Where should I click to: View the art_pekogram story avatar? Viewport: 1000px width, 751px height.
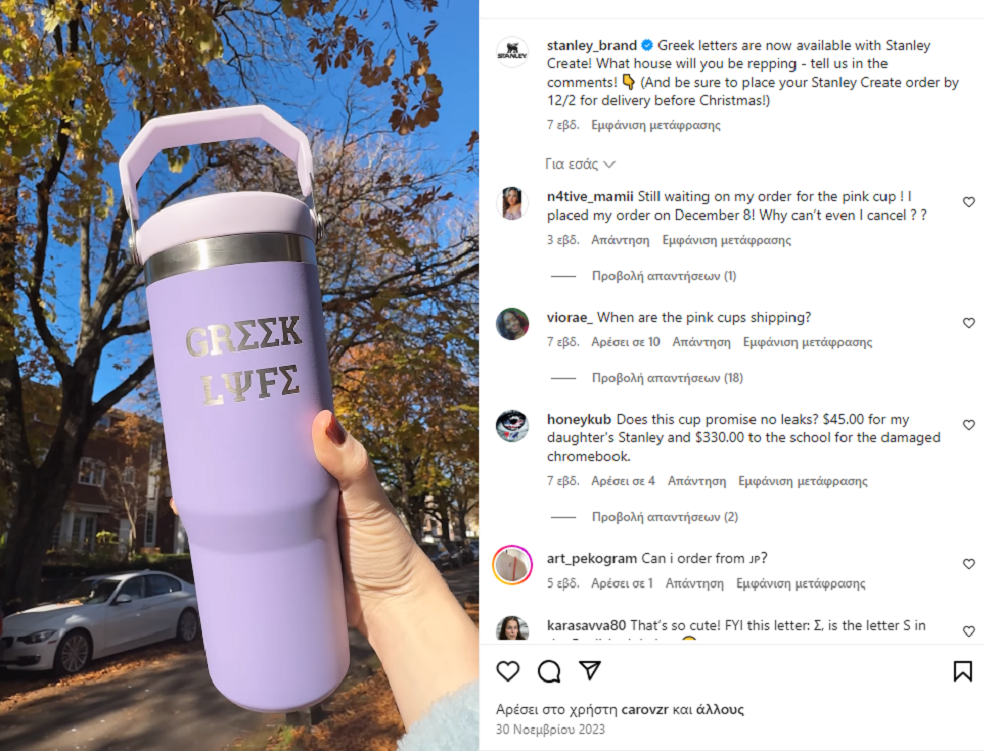point(512,565)
